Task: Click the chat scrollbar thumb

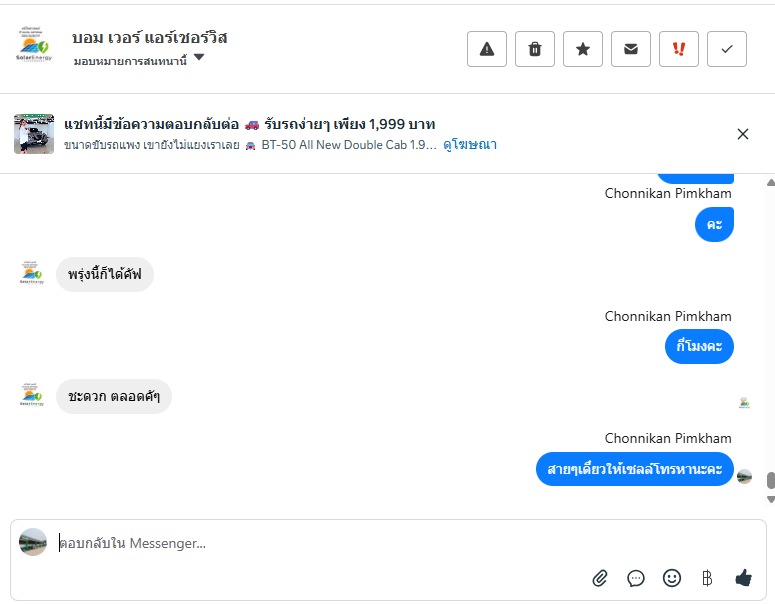Action: (x=770, y=482)
